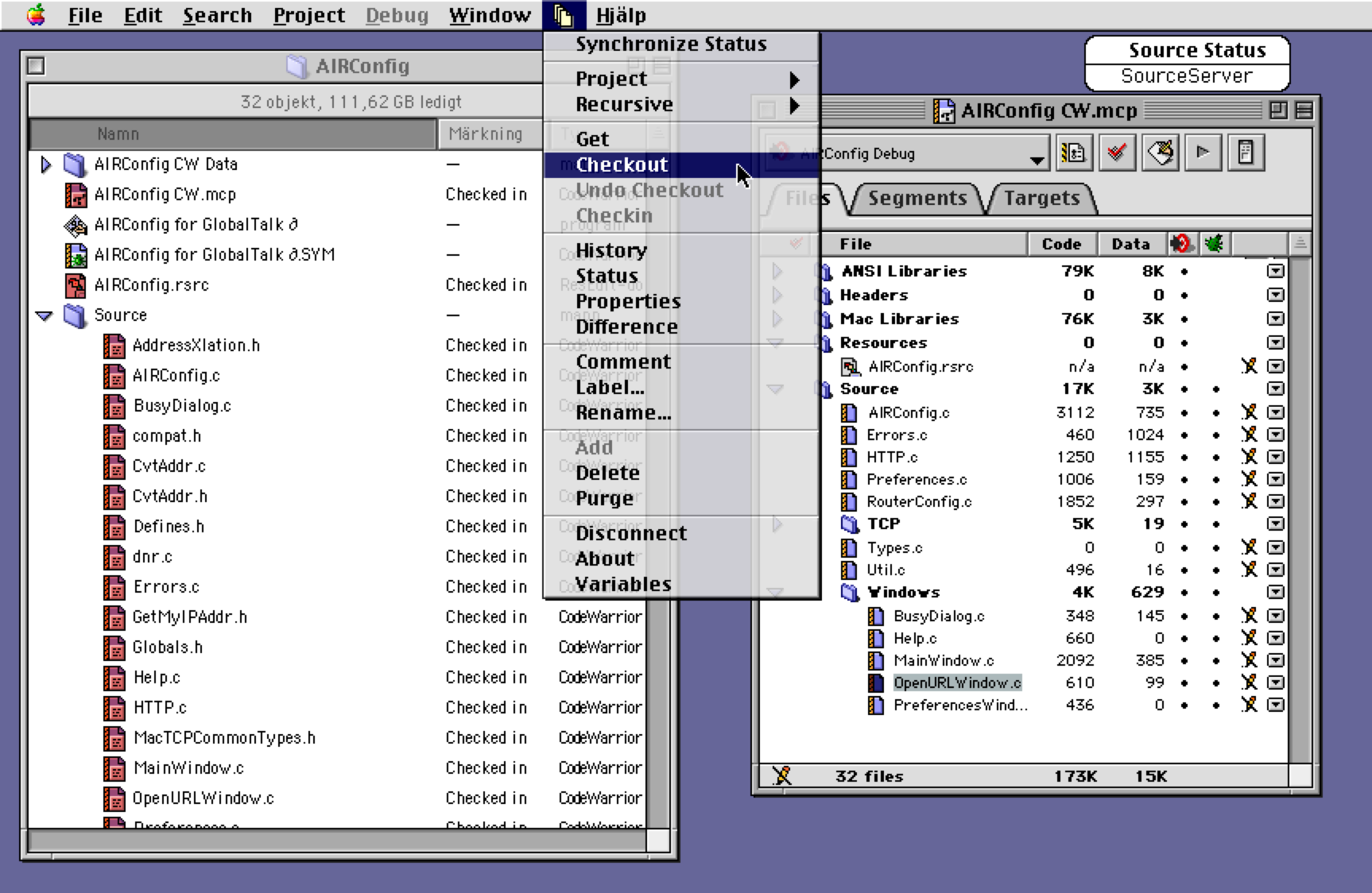
Task: Click the project window vertical scrollbar
Action: click(1300, 508)
